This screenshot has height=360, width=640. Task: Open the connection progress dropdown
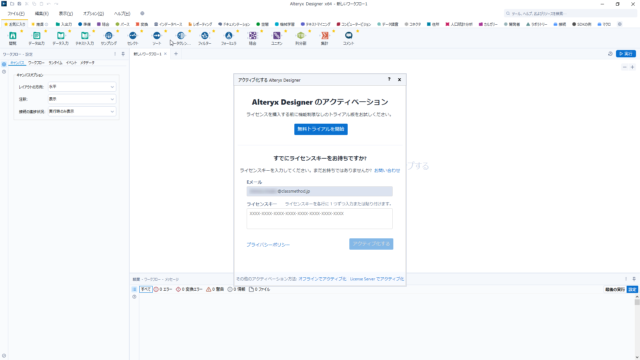tap(82, 111)
